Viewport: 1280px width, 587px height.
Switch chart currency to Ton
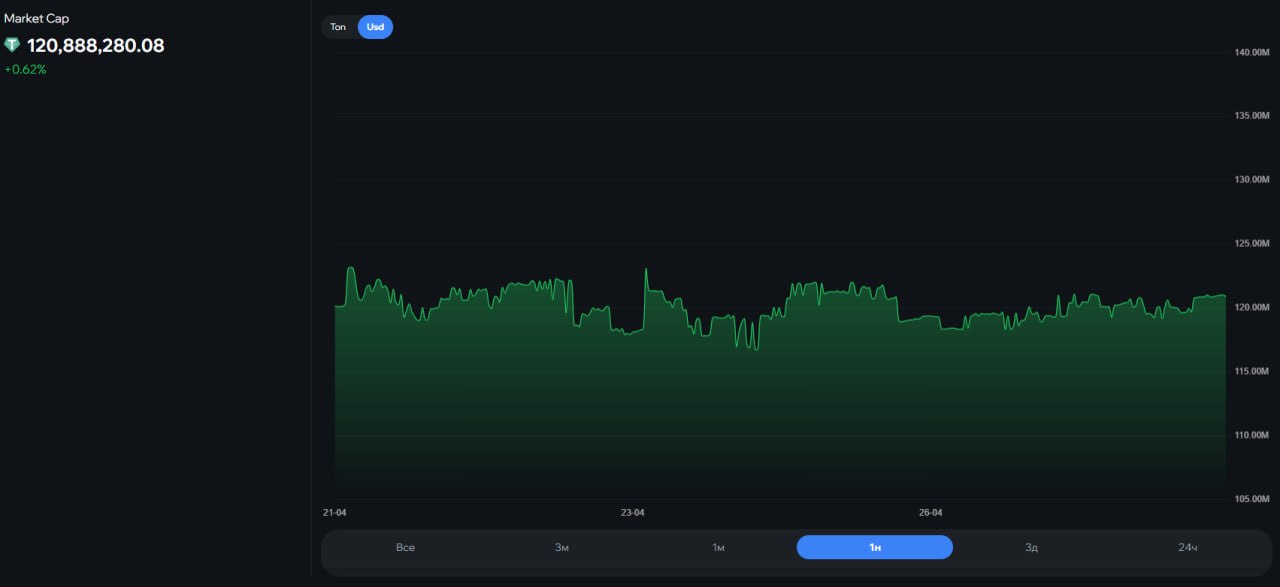pos(338,27)
